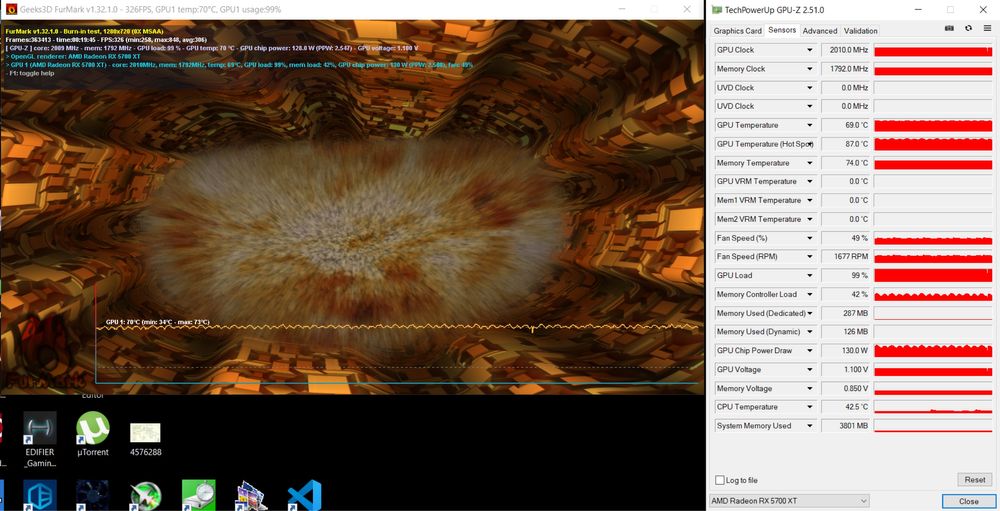1000x511 pixels.
Task: Select the Sensors tab
Action: 782,30
